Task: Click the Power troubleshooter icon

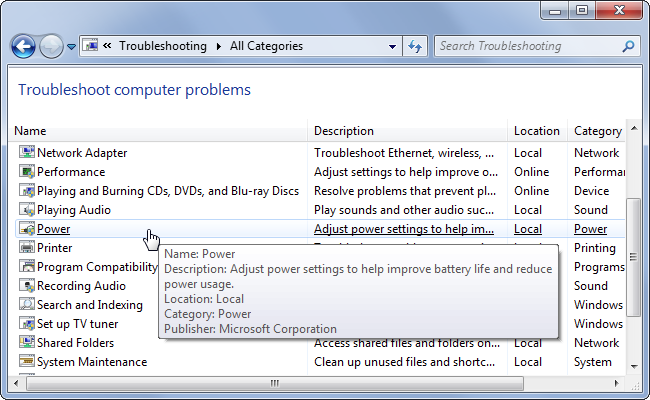Action: tap(27, 228)
